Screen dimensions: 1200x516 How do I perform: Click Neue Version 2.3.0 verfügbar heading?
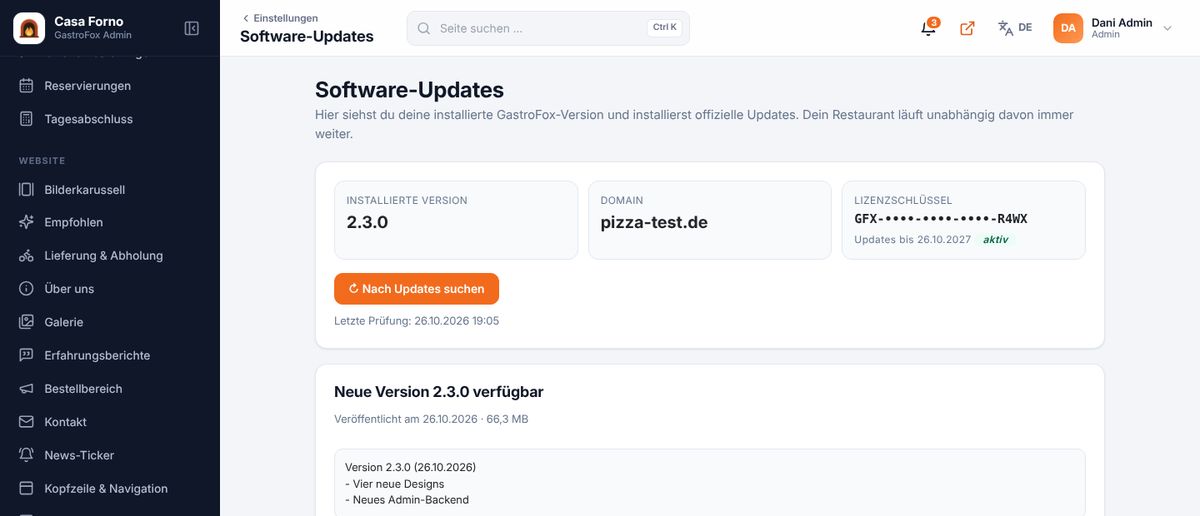439,392
